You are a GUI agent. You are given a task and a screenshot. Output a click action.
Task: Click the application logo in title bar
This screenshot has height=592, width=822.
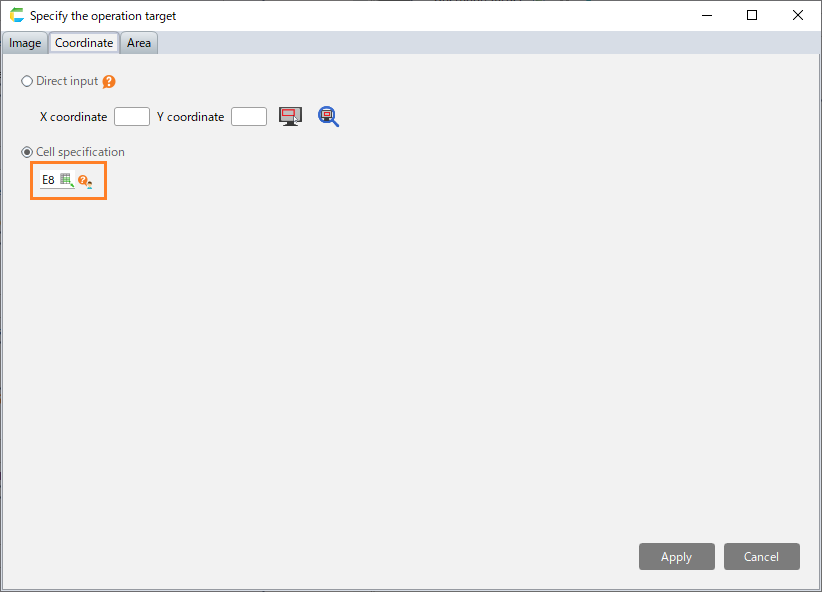[17, 15]
